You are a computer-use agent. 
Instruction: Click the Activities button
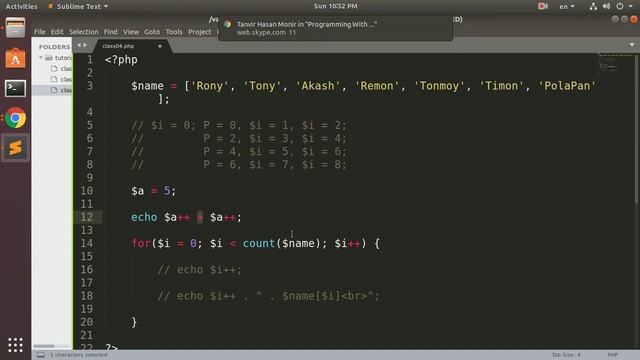pos(21,6)
